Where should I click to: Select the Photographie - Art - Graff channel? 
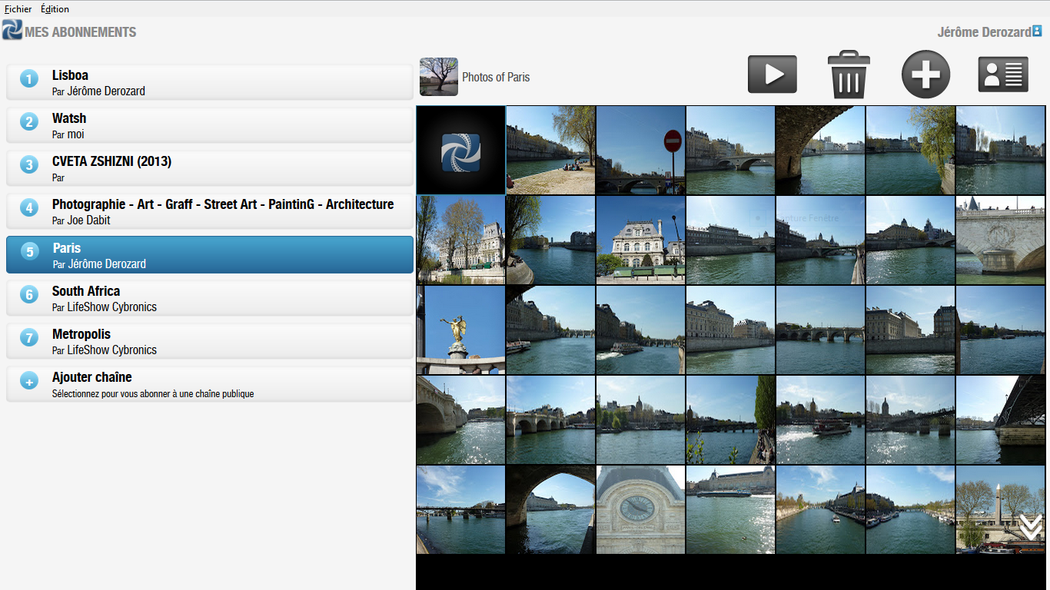click(x=210, y=211)
